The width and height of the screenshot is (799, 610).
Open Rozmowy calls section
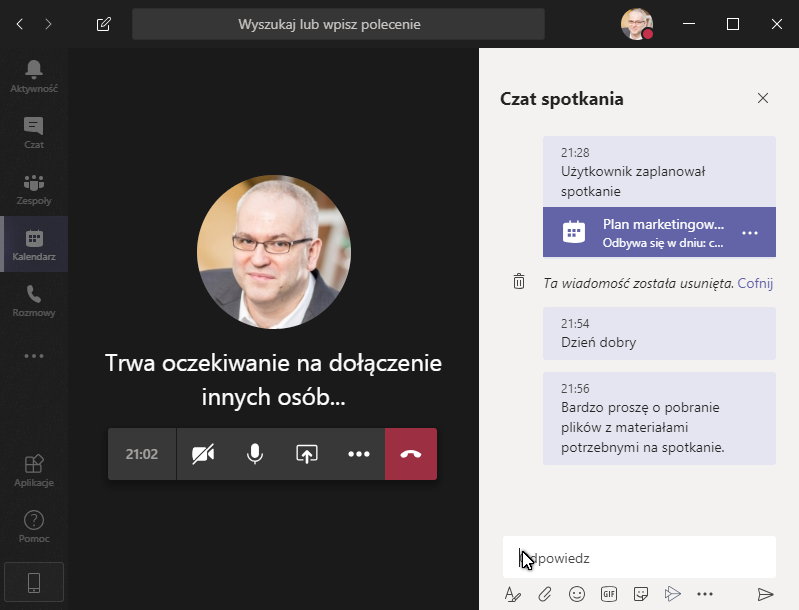(x=34, y=301)
